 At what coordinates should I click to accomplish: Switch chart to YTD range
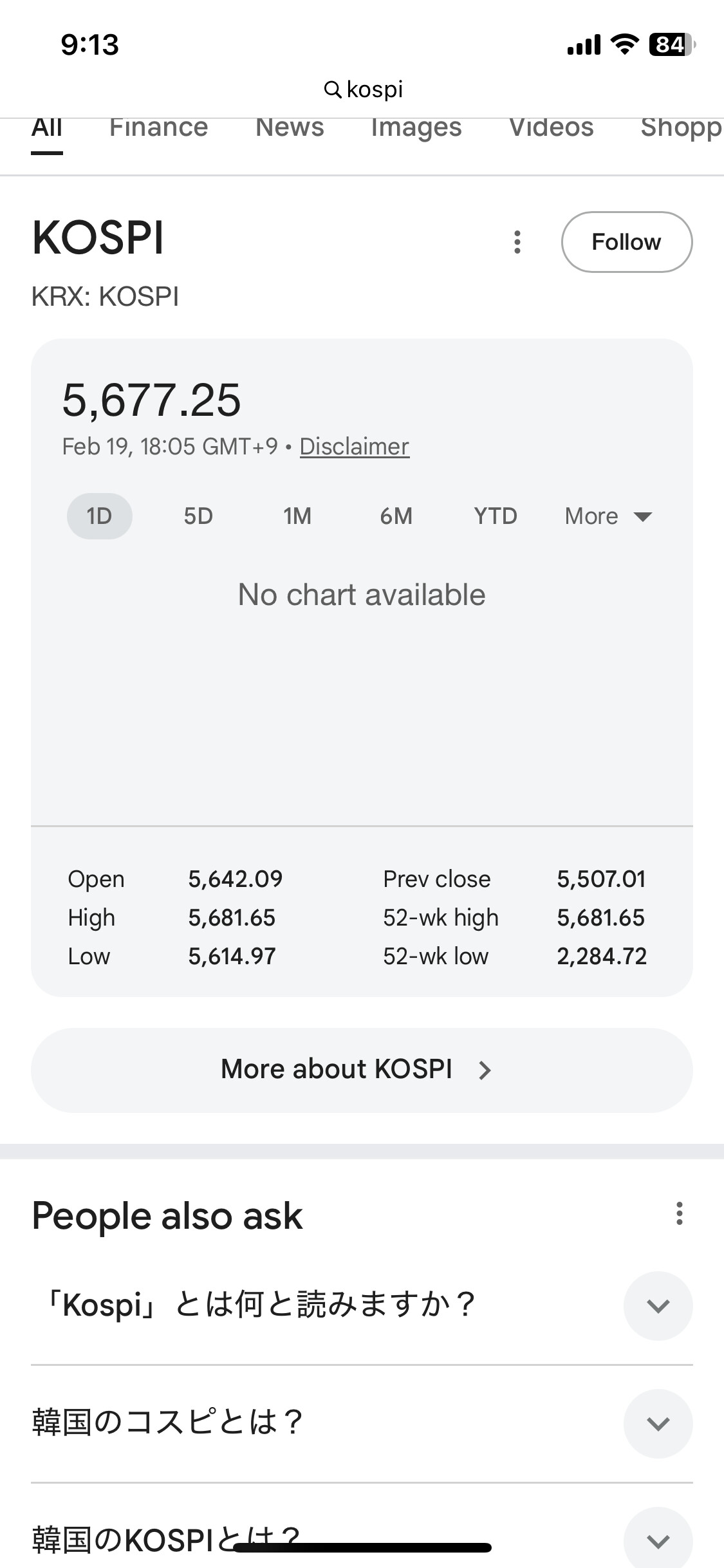point(495,516)
